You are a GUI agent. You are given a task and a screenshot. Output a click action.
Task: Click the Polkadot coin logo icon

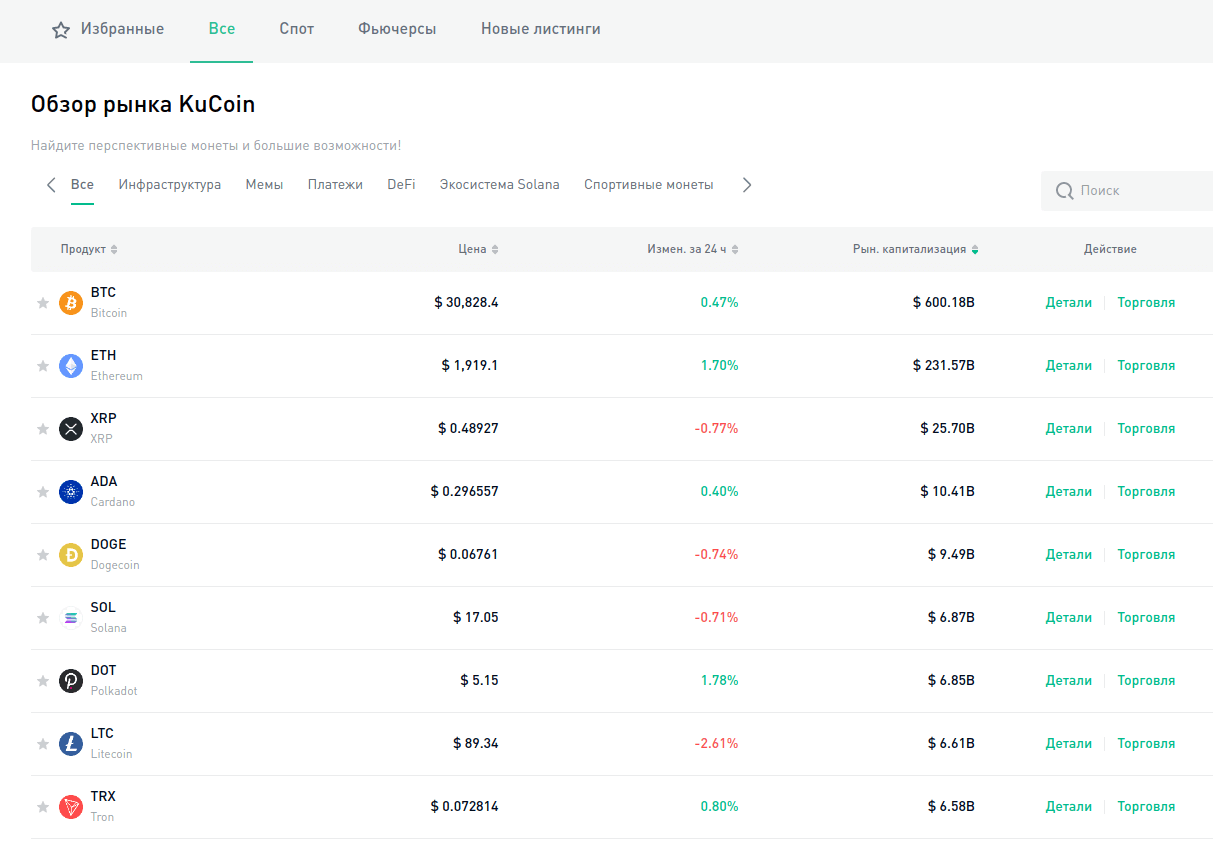pyautogui.click(x=71, y=681)
